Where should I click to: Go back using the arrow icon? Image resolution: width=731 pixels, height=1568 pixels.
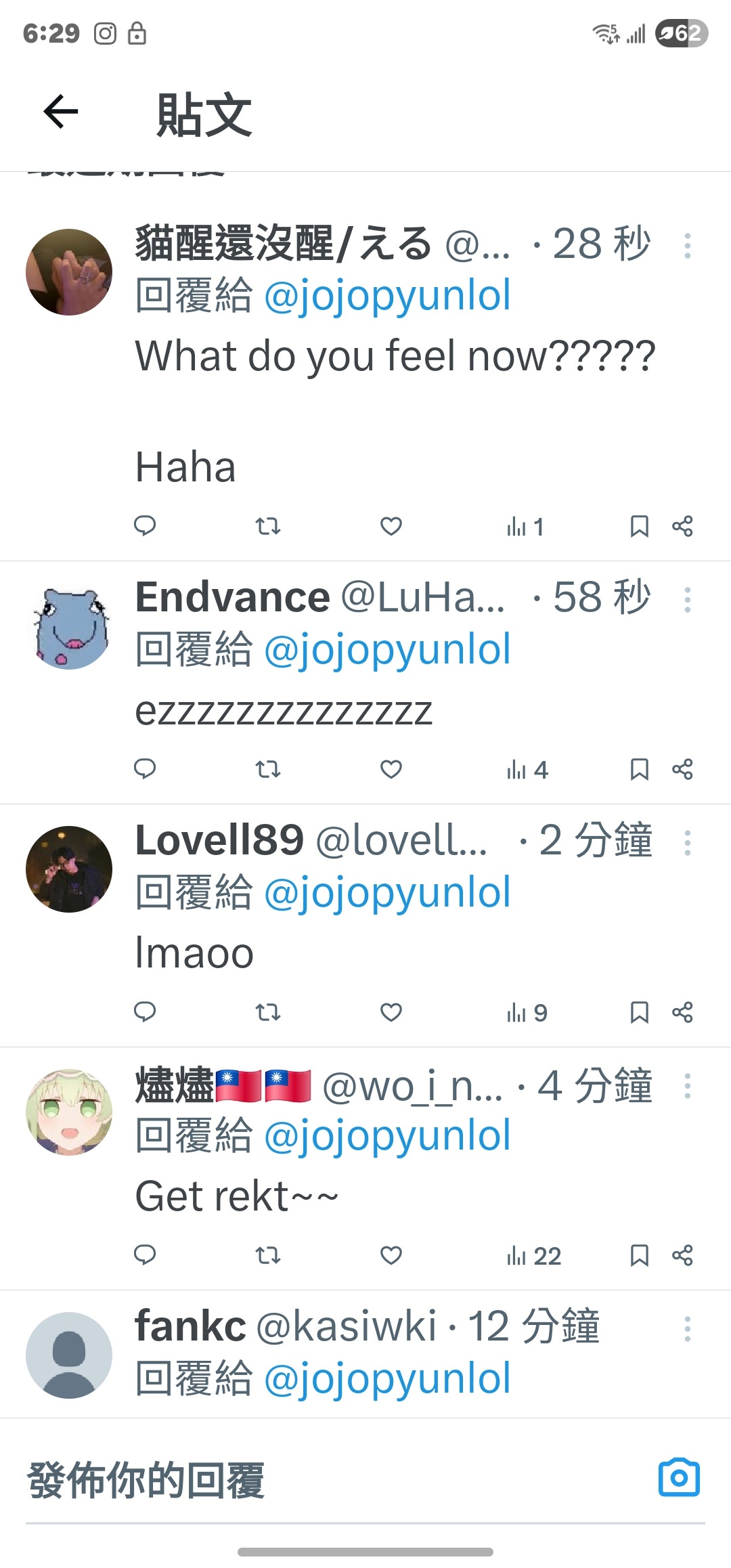tap(61, 112)
